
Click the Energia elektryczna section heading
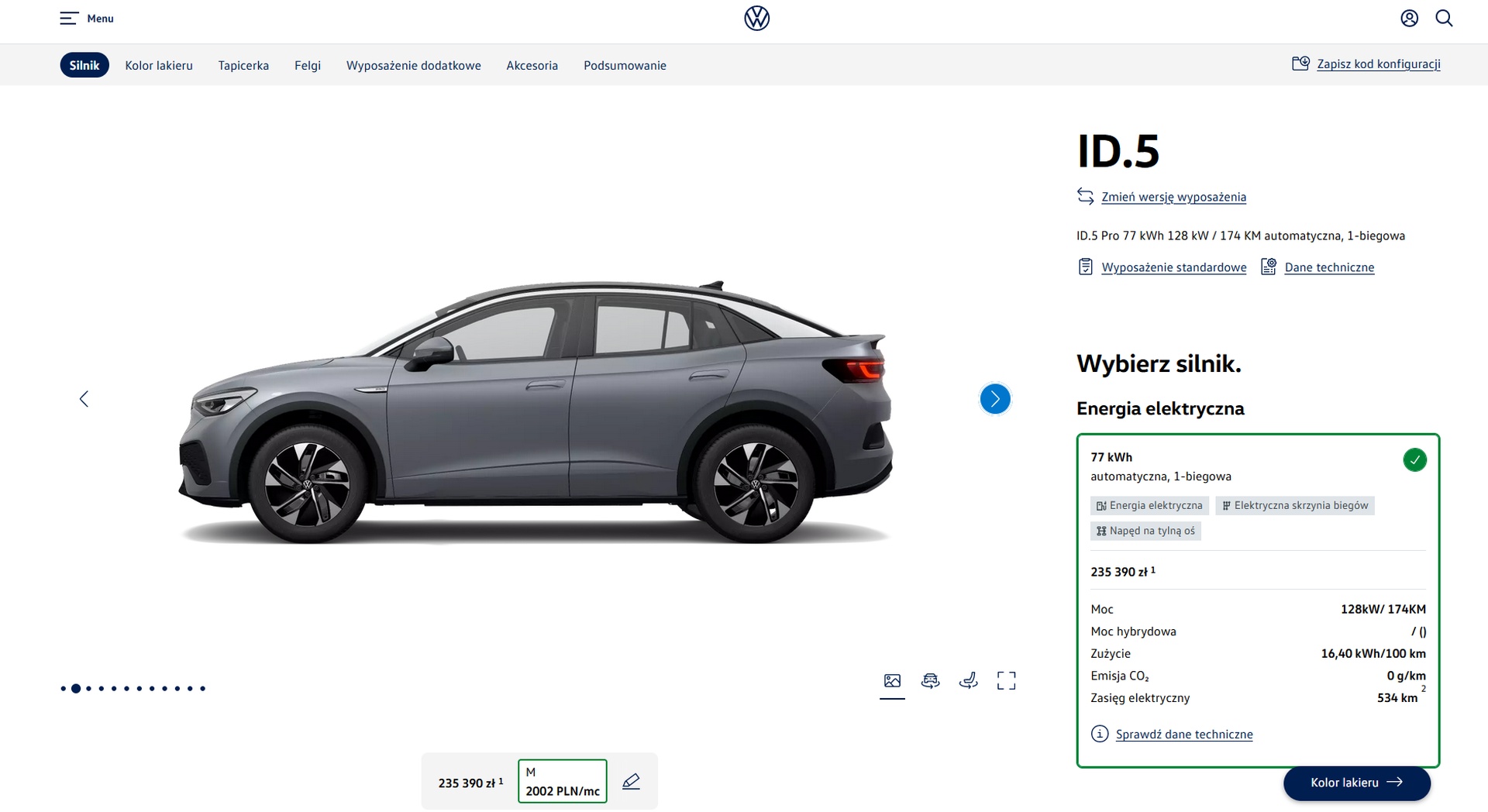1160,408
